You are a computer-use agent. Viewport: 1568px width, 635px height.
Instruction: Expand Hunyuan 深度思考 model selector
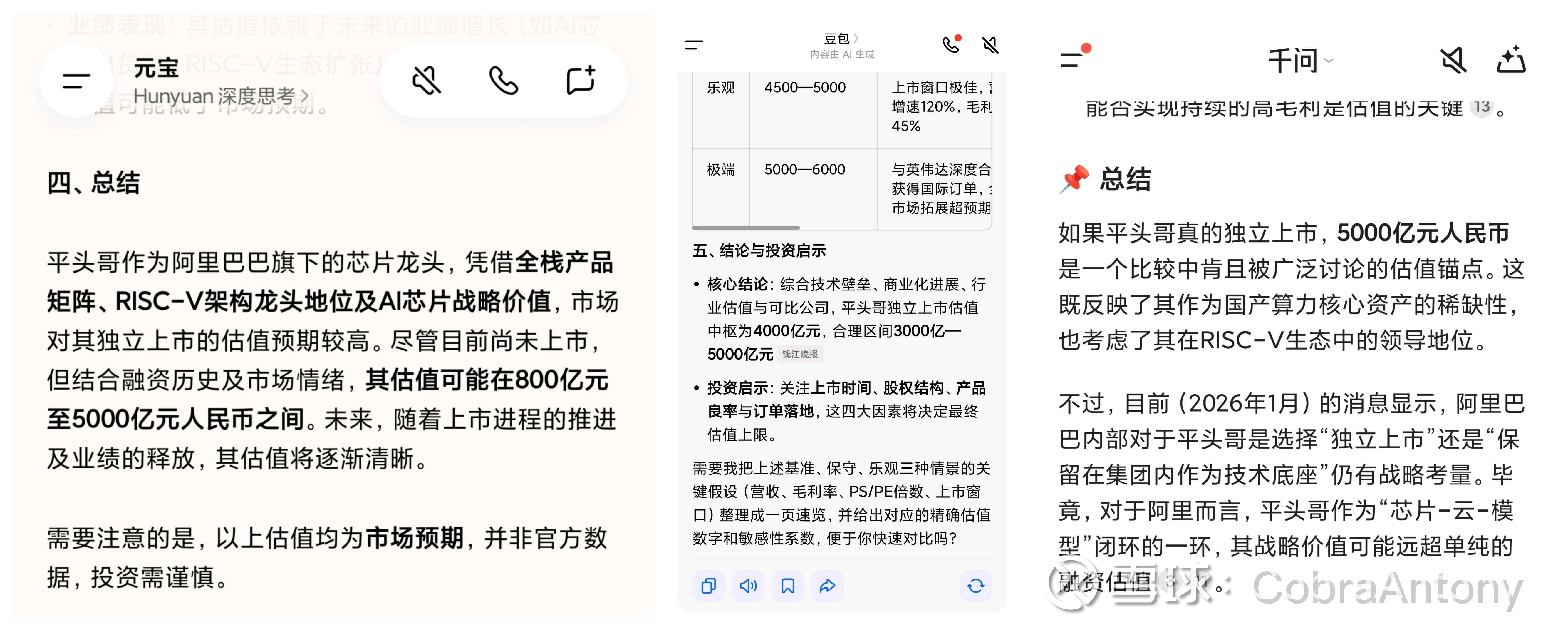pos(222,96)
